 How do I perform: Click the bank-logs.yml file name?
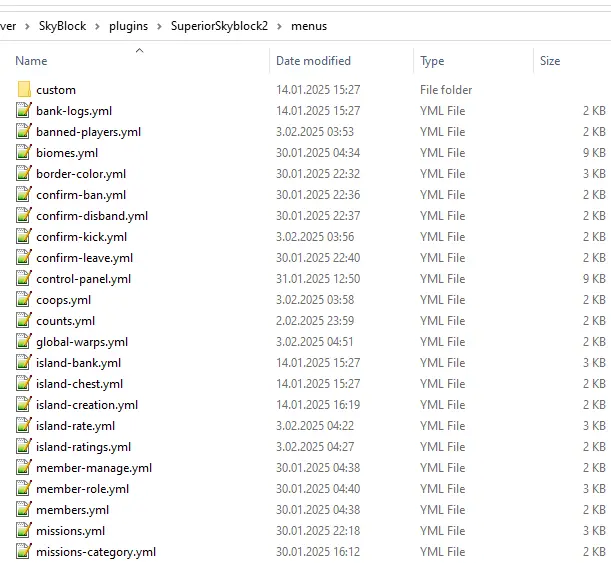(74, 111)
